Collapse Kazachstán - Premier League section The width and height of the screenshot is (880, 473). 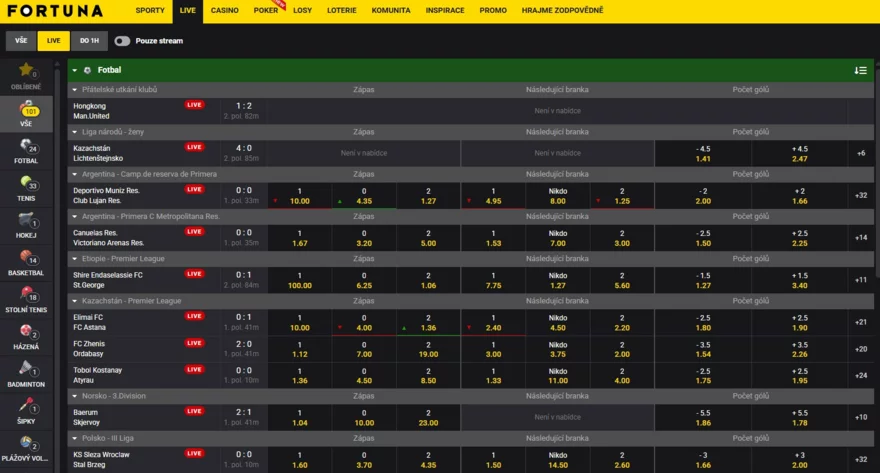tap(75, 301)
